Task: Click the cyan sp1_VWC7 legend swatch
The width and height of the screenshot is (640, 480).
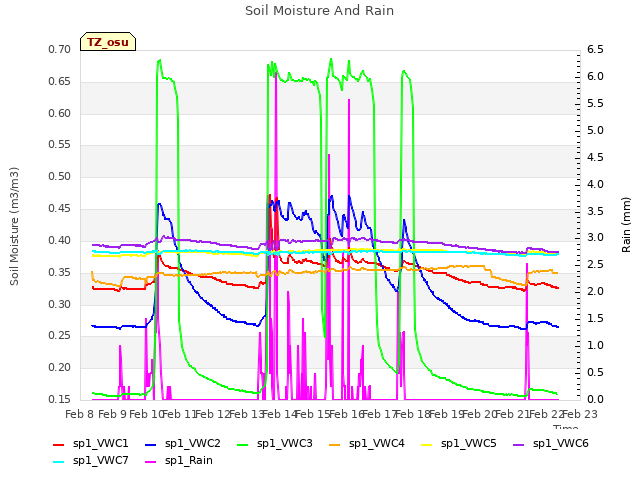Action: click(x=59, y=462)
